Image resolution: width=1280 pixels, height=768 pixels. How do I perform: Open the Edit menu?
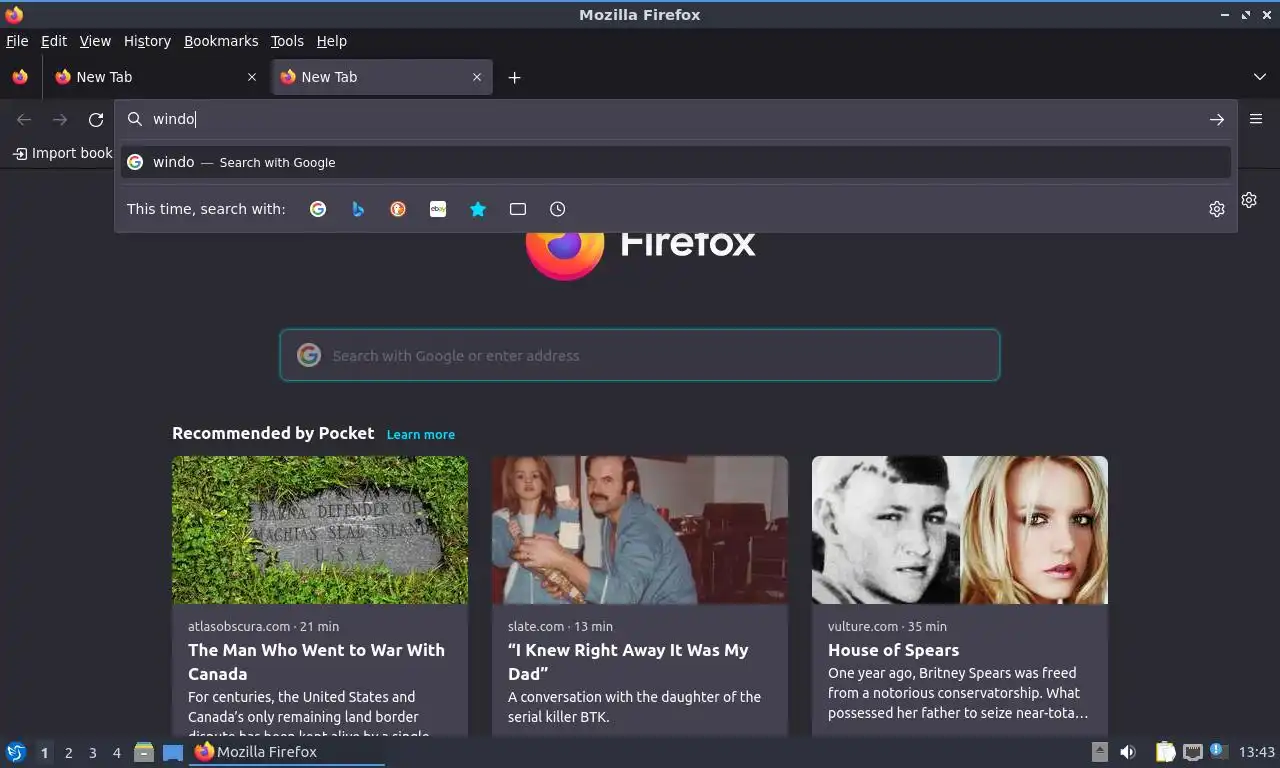tap(54, 41)
